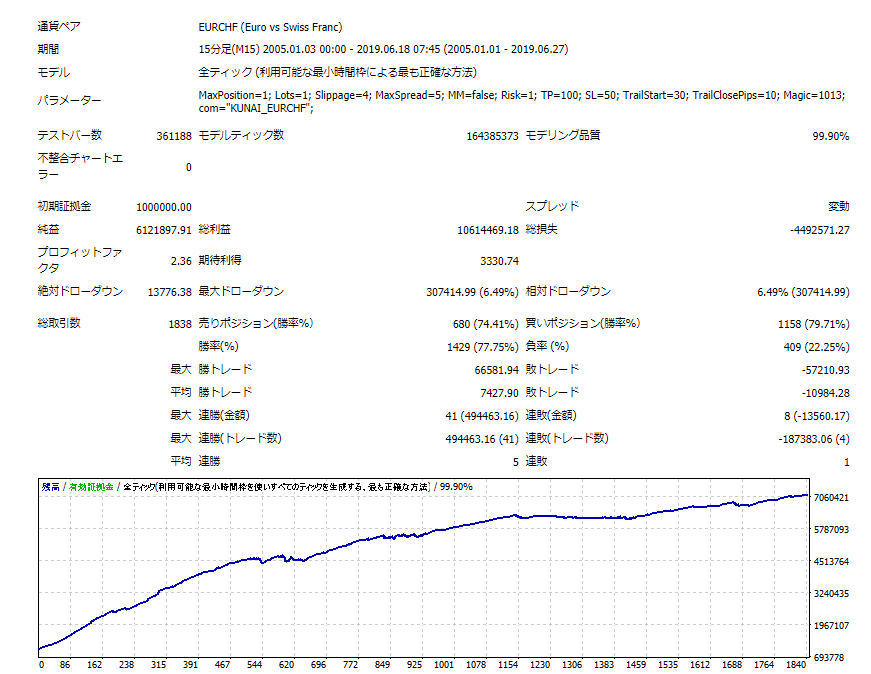Click the short positions value 680 (74.41%)
871x674 pixels.
(x=485, y=324)
